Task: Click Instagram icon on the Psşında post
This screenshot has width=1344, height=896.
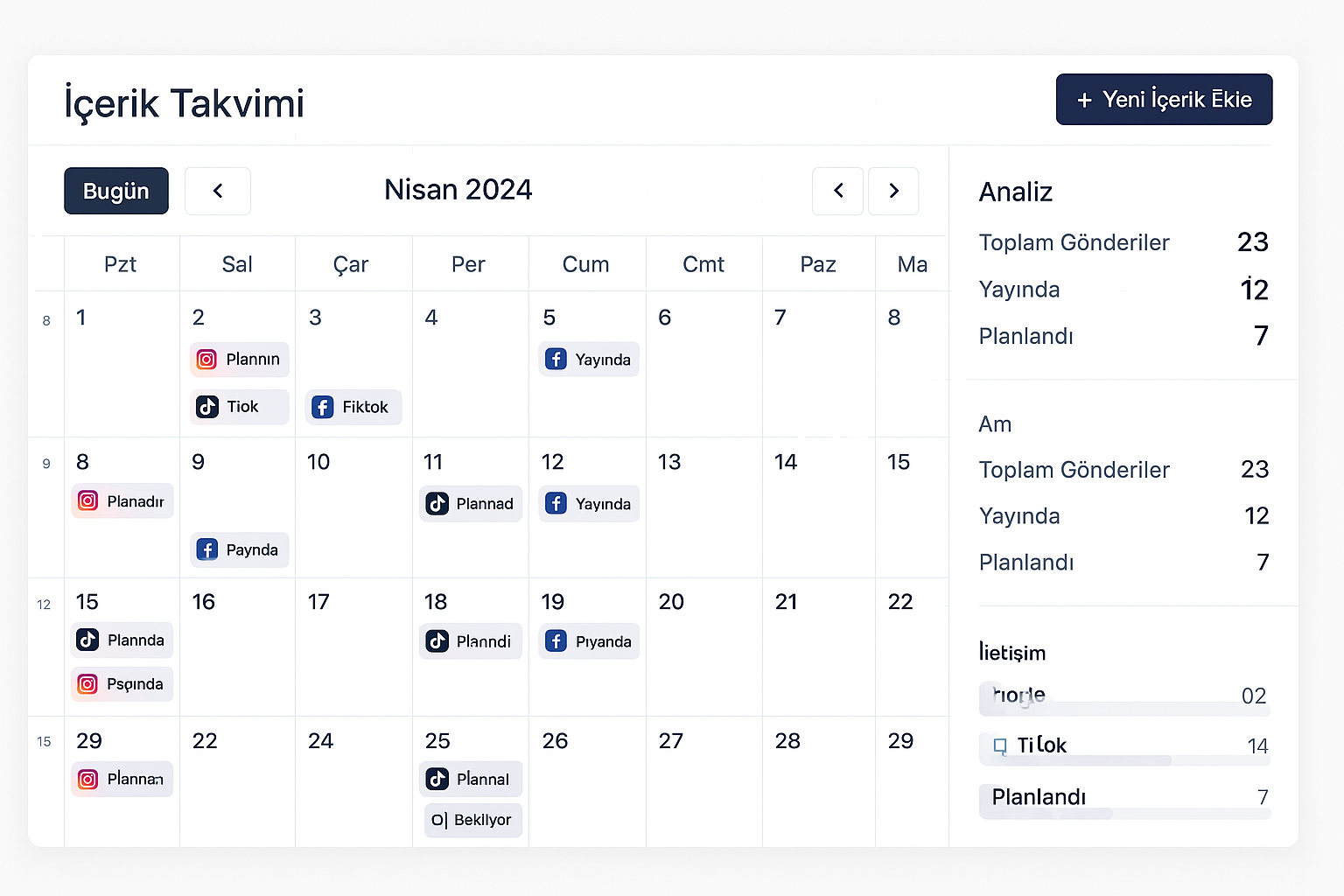Action: pos(87,683)
